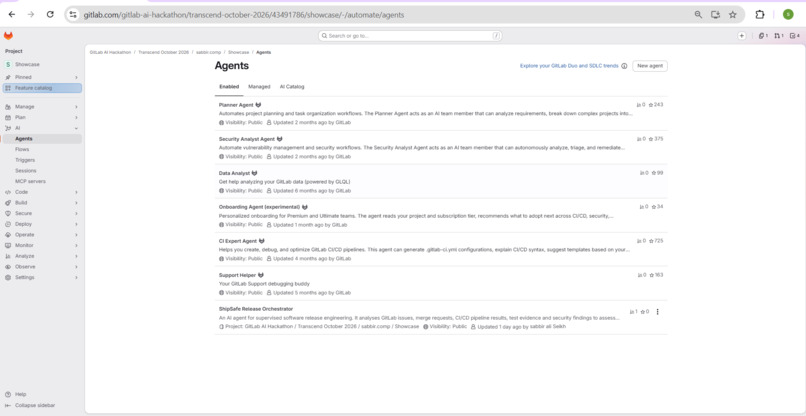Open Feature catalog in sidebar

coord(42,88)
